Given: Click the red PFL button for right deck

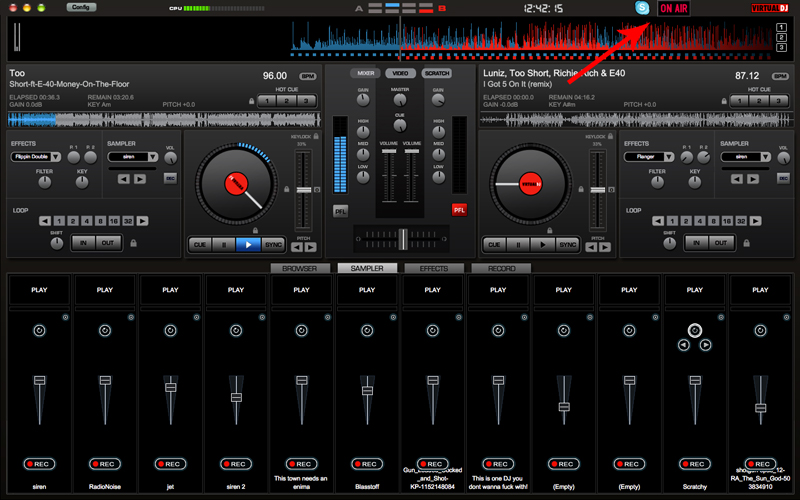Looking at the screenshot, I should pyautogui.click(x=459, y=210).
